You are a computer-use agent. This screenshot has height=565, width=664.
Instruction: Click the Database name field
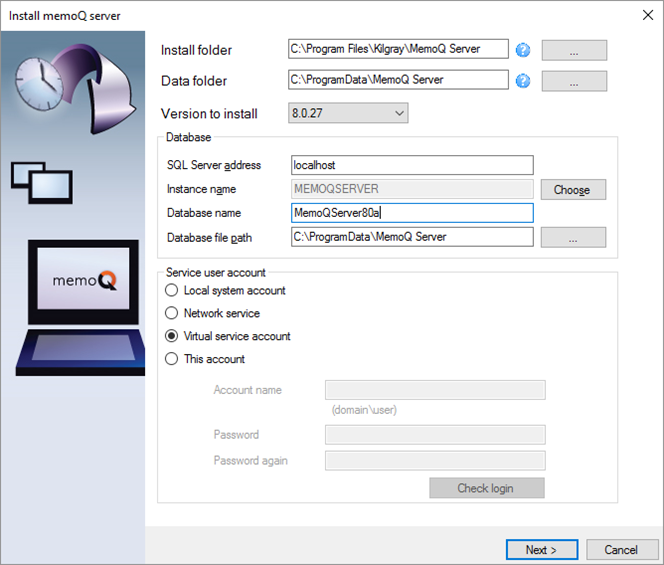point(412,213)
